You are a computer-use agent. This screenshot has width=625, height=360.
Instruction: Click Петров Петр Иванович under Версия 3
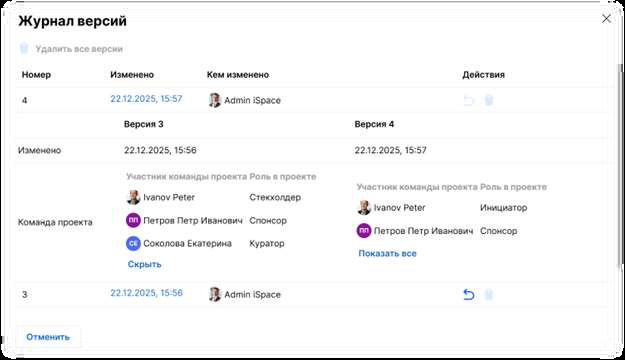[193, 220]
